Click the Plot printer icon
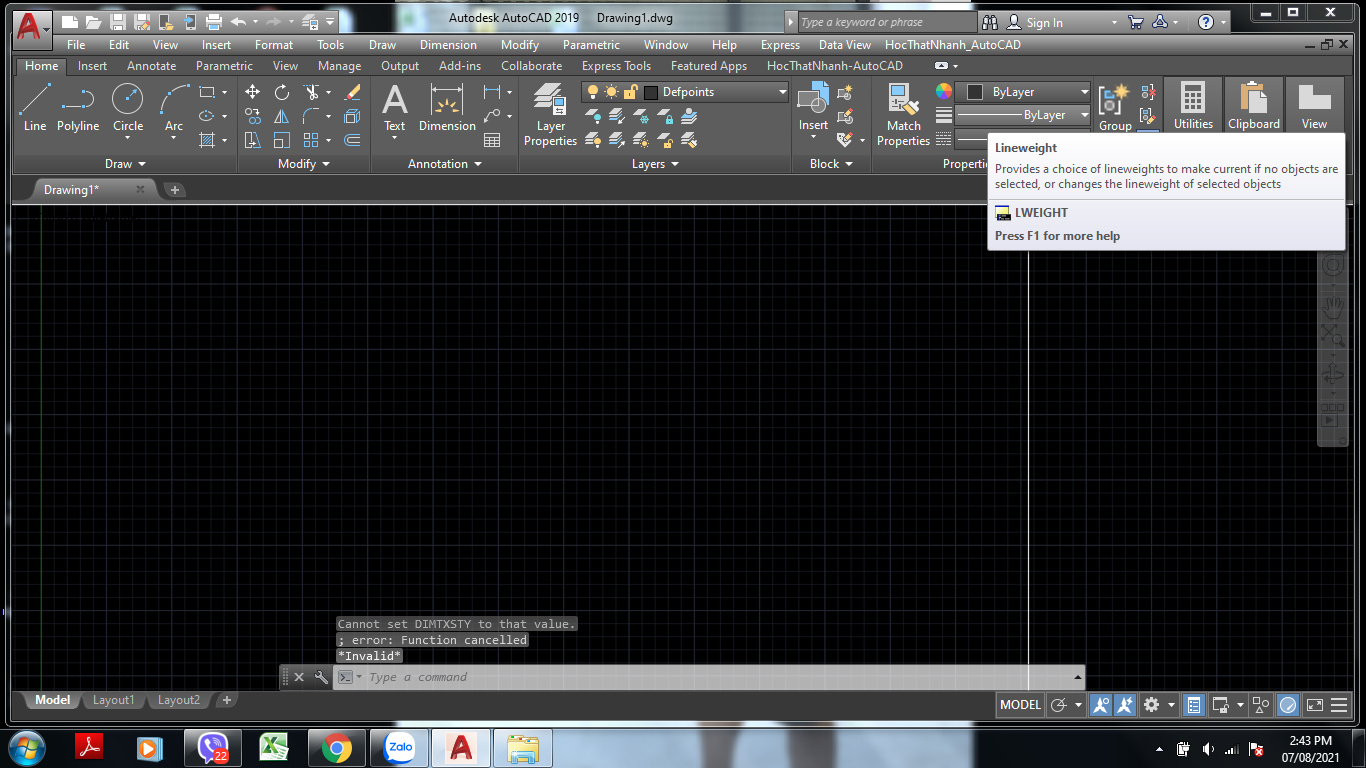This screenshot has height=768, width=1366. click(213, 22)
